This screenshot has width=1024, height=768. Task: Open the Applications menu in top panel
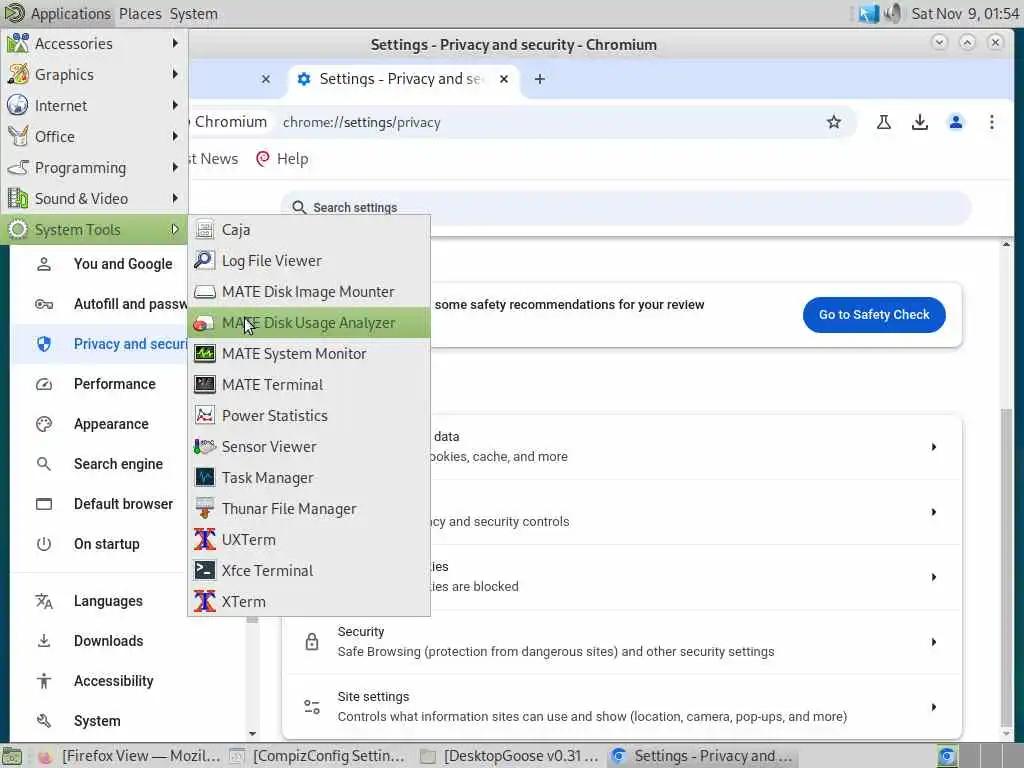(58, 14)
